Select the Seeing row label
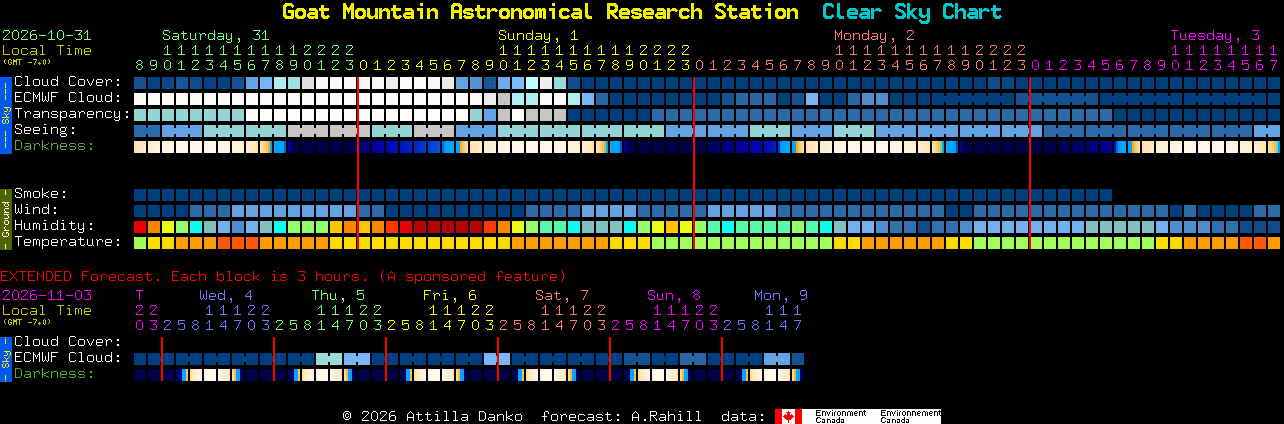 (45, 130)
